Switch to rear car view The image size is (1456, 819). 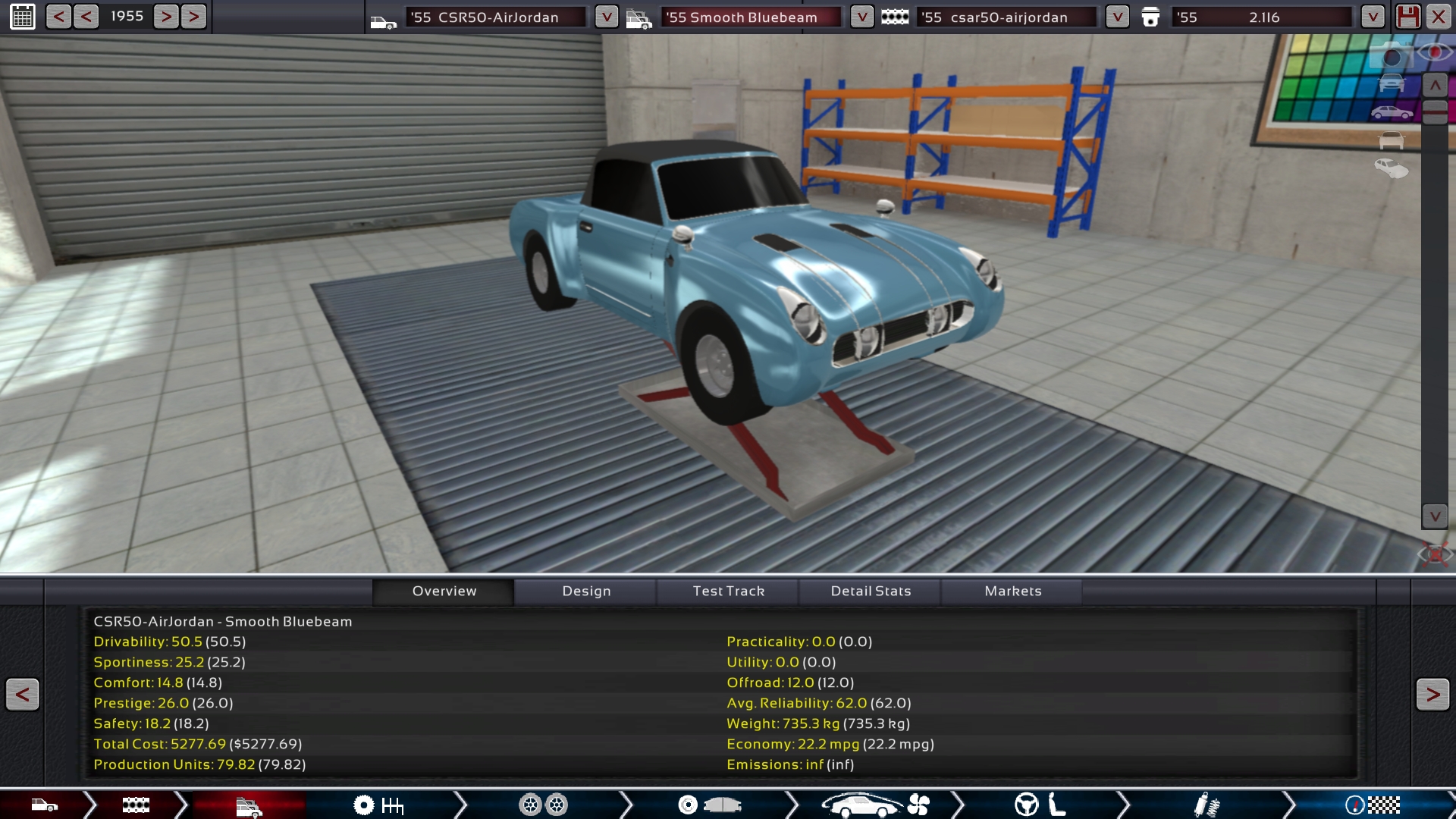1392,141
